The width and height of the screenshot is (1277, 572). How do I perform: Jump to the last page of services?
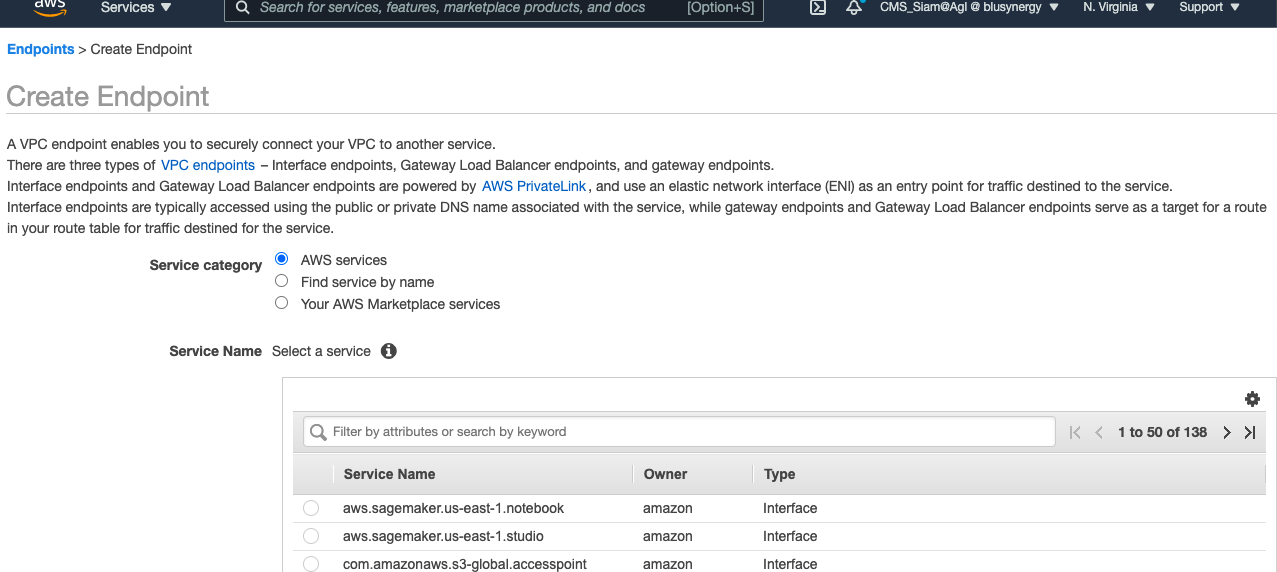[x=1250, y=432]
